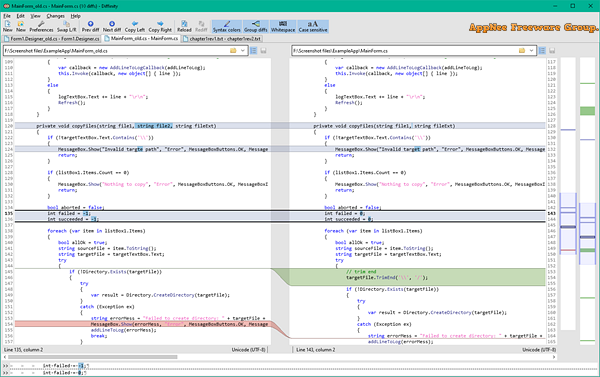Screen dimensions: 600x377
Task: Click the Diffinity app icon in title bar
Action: 6,6
